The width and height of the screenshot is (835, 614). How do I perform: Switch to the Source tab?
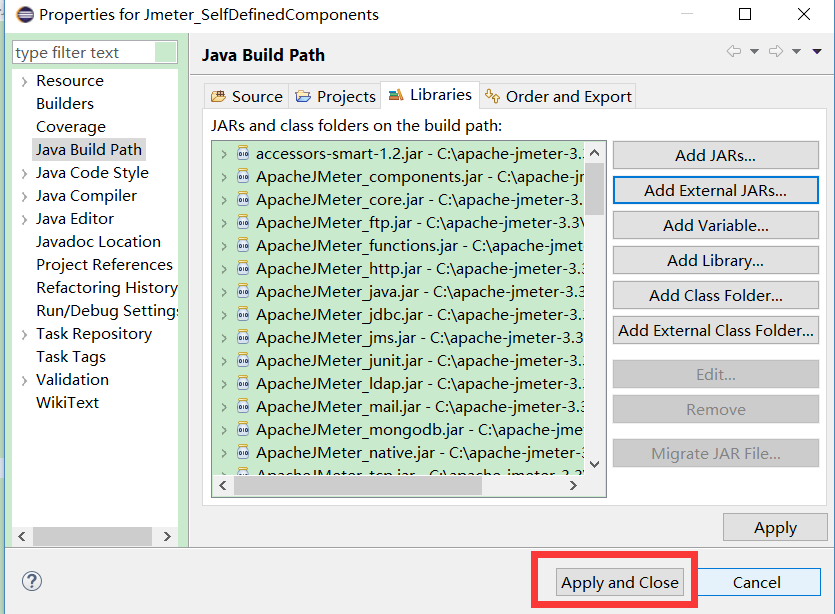tap(247, 96)
